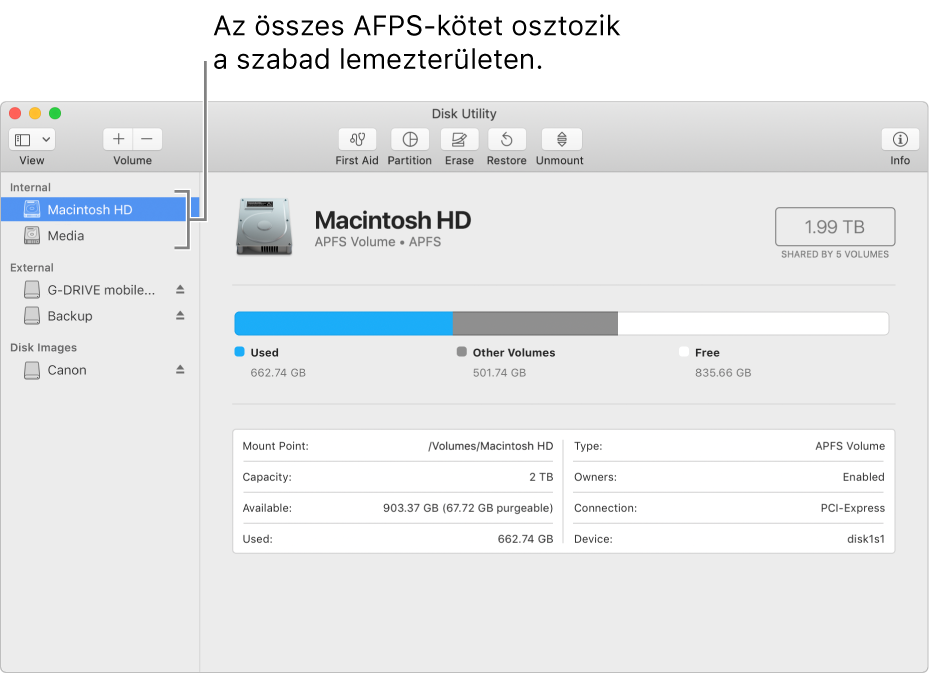Click the Device value disk1s1
Screen dimensions: 931x676
866,539
